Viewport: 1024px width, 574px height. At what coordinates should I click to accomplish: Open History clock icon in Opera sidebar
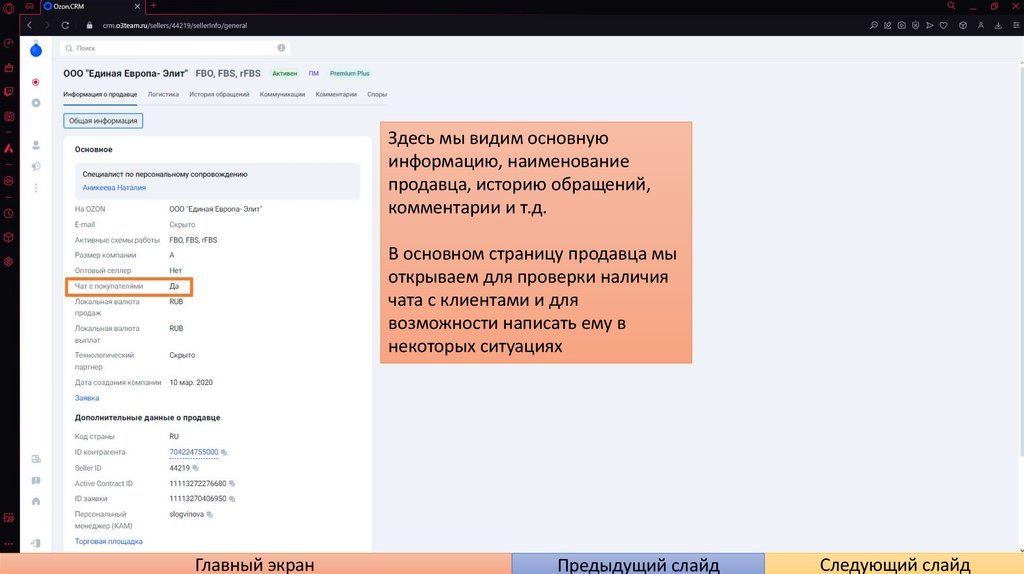click(8, 214)
